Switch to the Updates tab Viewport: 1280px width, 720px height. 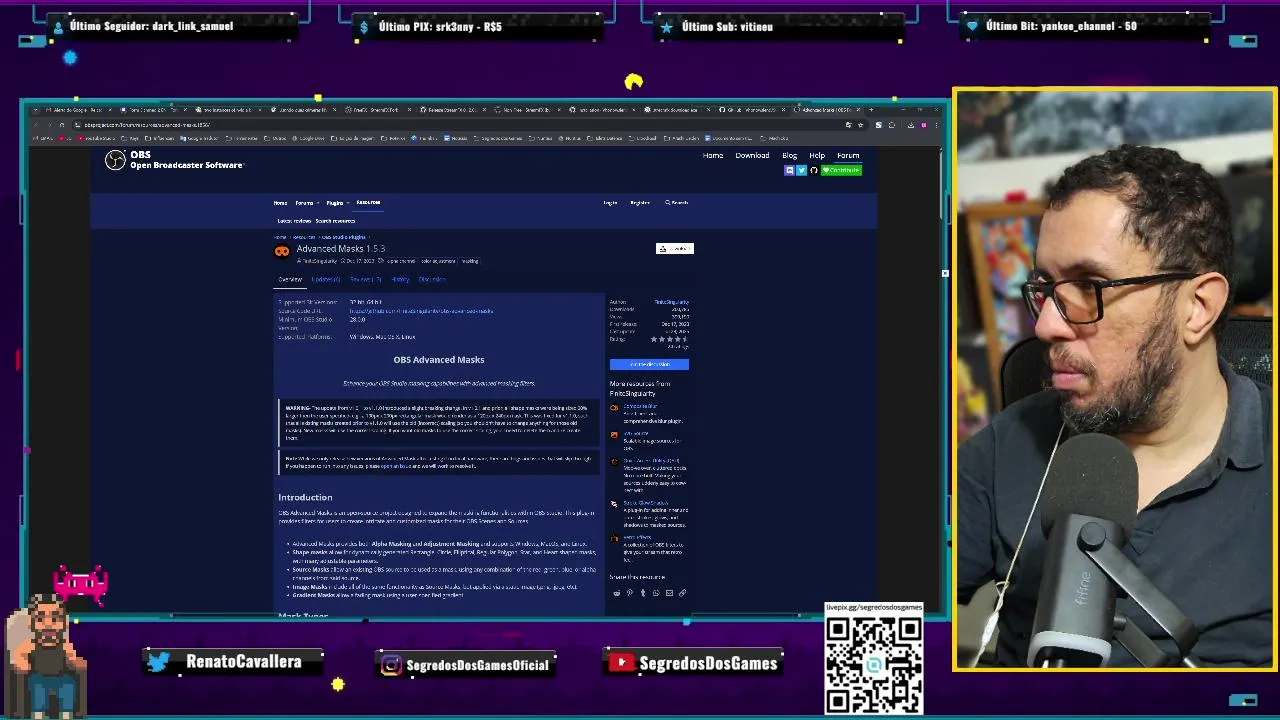point(326,279)
